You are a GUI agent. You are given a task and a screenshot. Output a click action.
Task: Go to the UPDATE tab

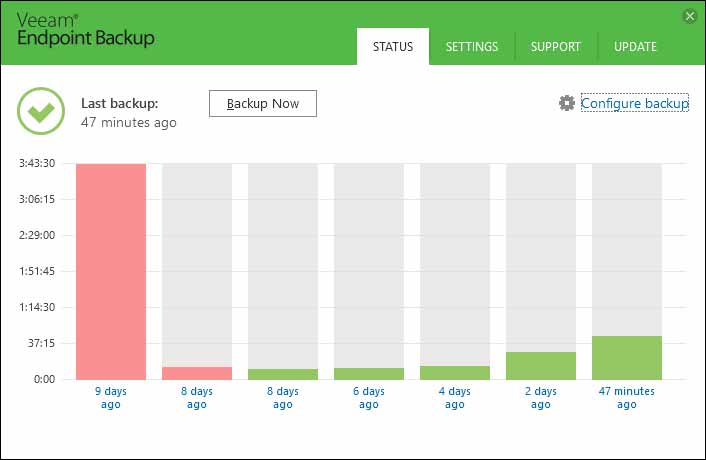[635, 46]
